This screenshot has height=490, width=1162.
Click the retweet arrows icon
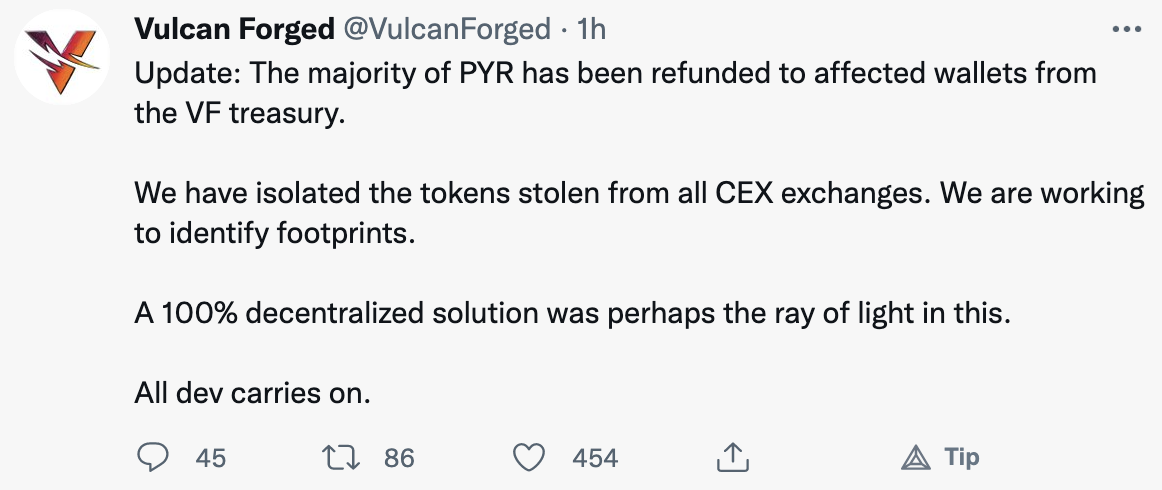point(338,457)
